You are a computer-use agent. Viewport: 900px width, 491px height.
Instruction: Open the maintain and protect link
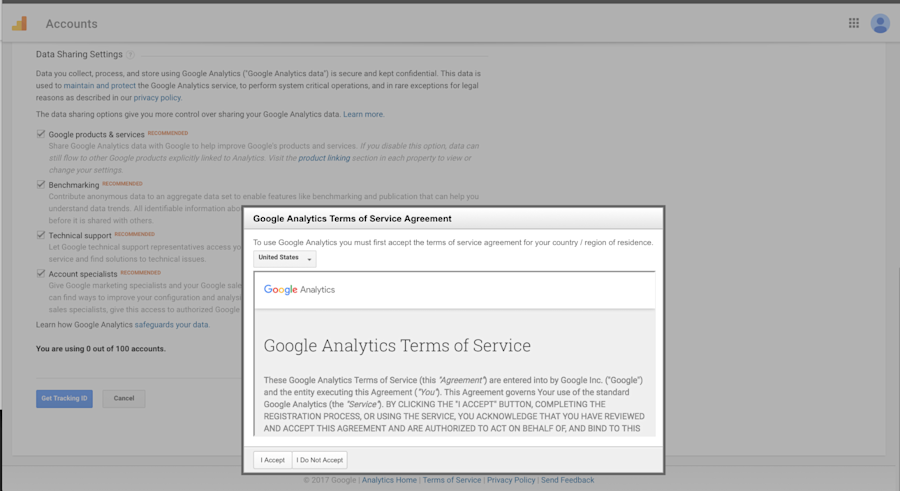100,86
